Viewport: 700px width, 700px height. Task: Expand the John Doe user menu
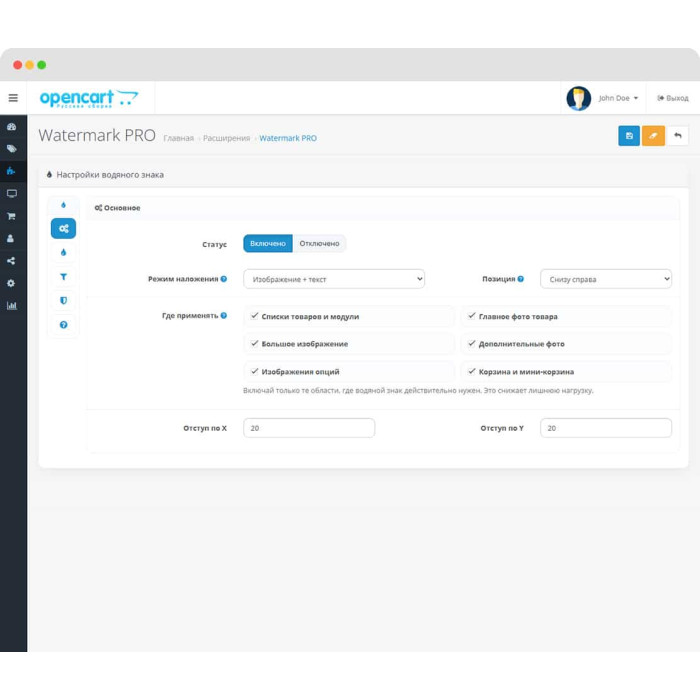[x=618, y=98]
